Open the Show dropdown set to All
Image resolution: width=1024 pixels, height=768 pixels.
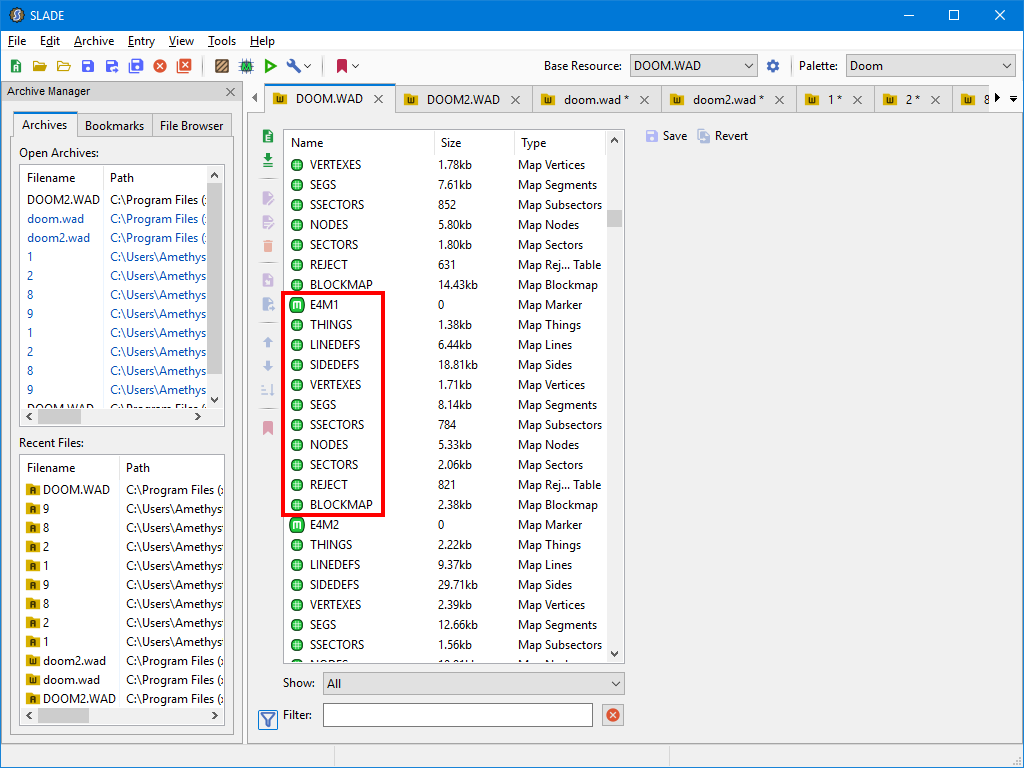pos(473,684)
